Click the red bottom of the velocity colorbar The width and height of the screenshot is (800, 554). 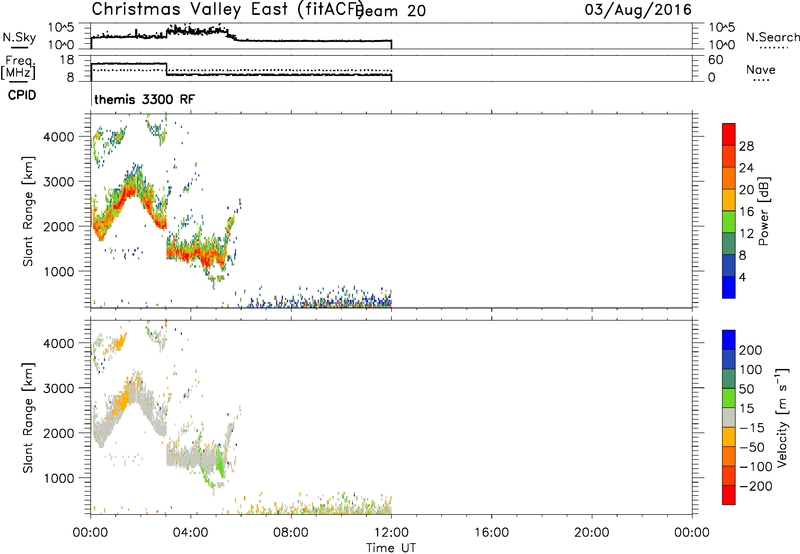(x=729, y=495)
